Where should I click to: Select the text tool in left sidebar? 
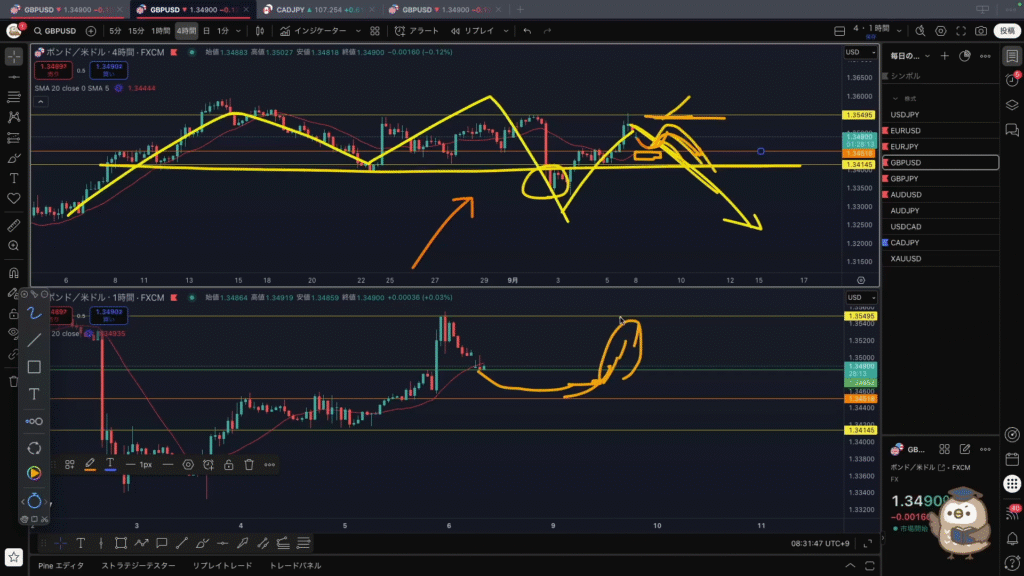point(14,178)
